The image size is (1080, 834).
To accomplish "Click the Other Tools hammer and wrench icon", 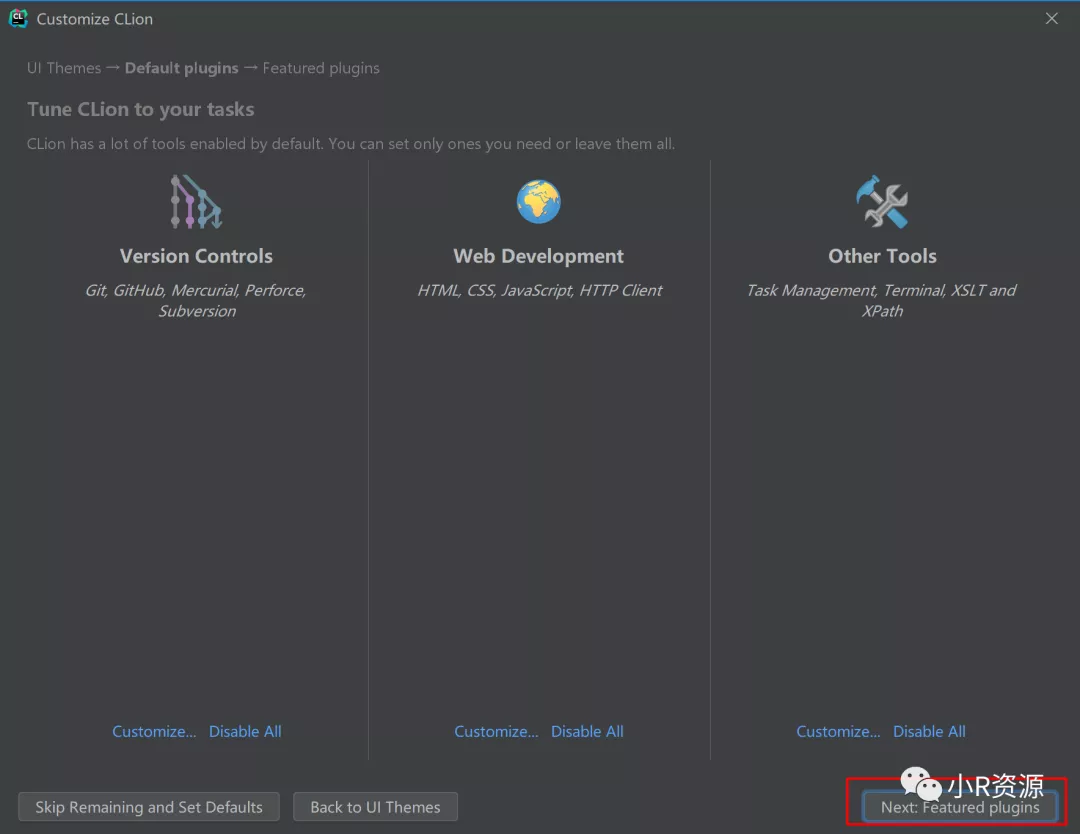I will [x=882, y=202].
